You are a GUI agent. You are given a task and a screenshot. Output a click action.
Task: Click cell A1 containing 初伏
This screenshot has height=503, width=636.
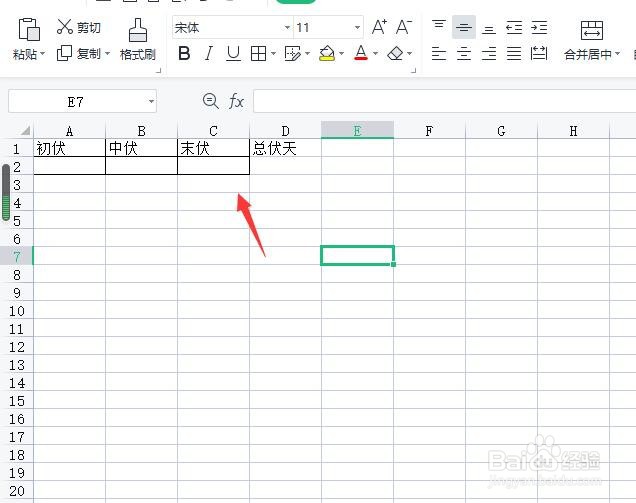69,148
